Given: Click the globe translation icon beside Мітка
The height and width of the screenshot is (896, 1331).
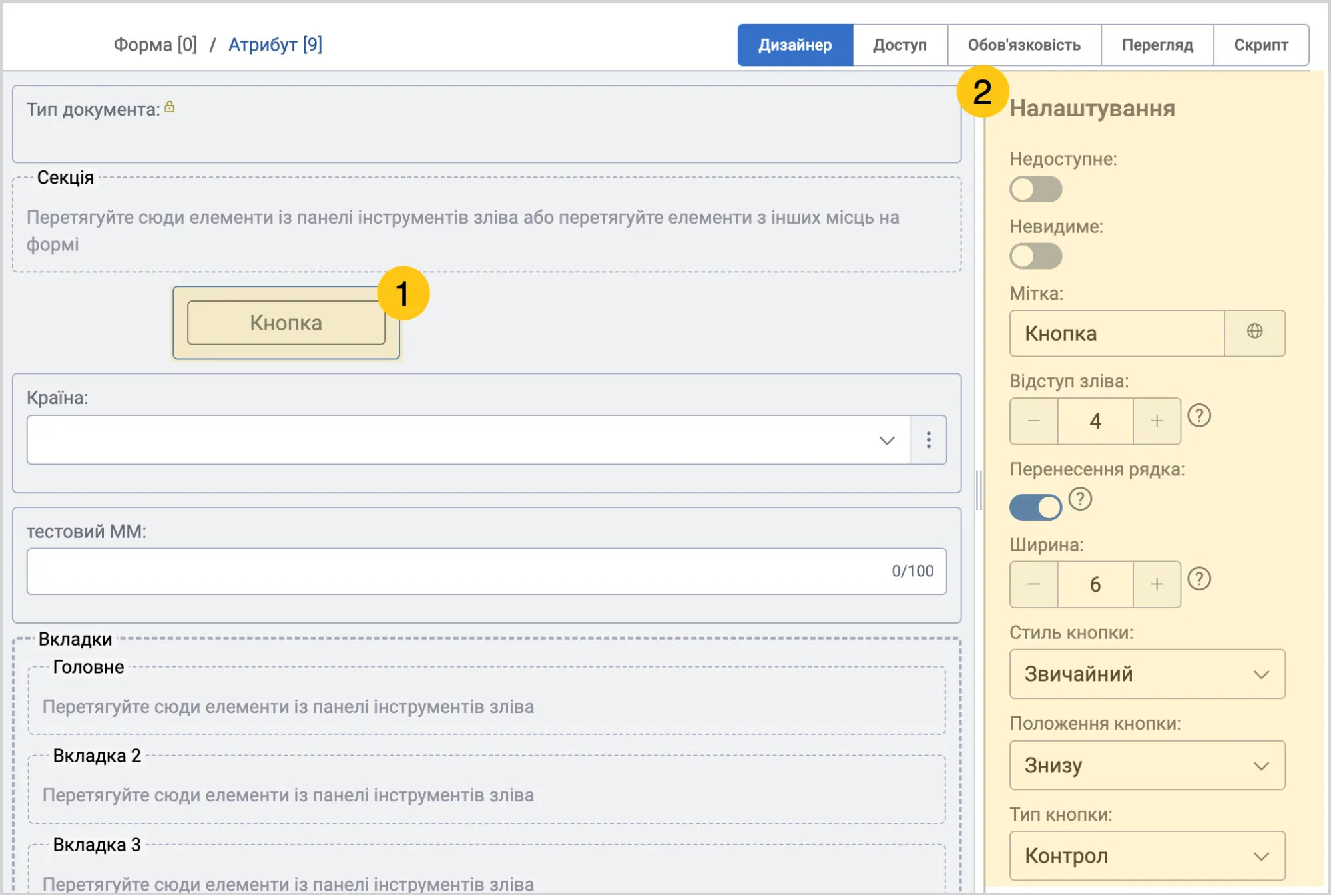Looking at the screenshot, I should 1254,332.
